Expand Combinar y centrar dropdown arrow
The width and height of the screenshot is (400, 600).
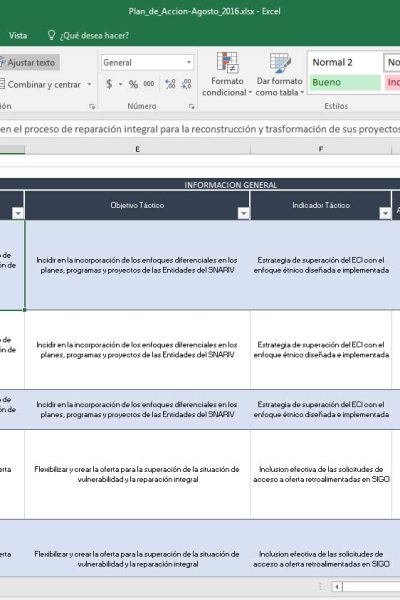pyautogui.click(x=90, y=84)
